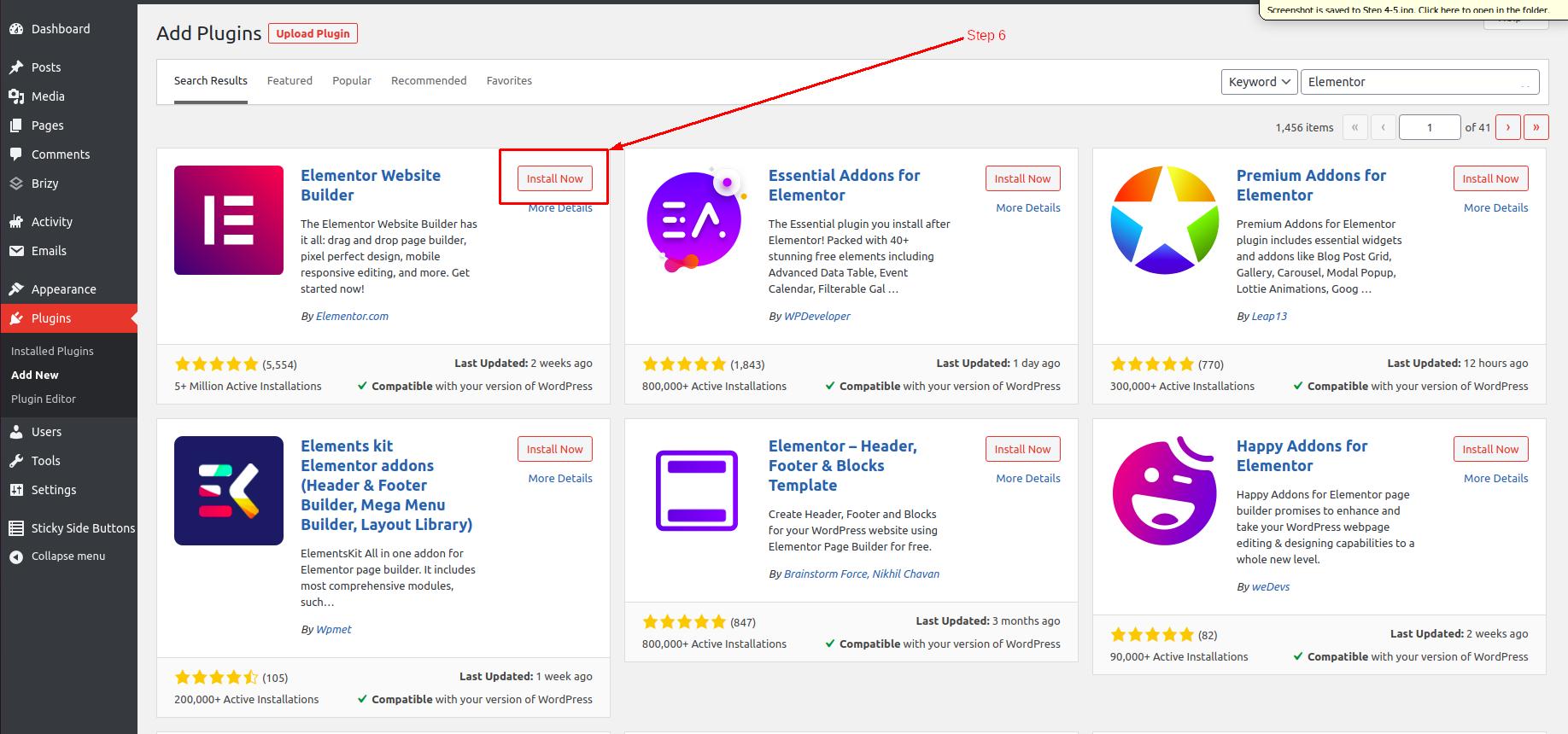Viewport: 1568px width, 734px height.
Task: Open Media library icon in sidebar
Action: click(x=15, y=96)
